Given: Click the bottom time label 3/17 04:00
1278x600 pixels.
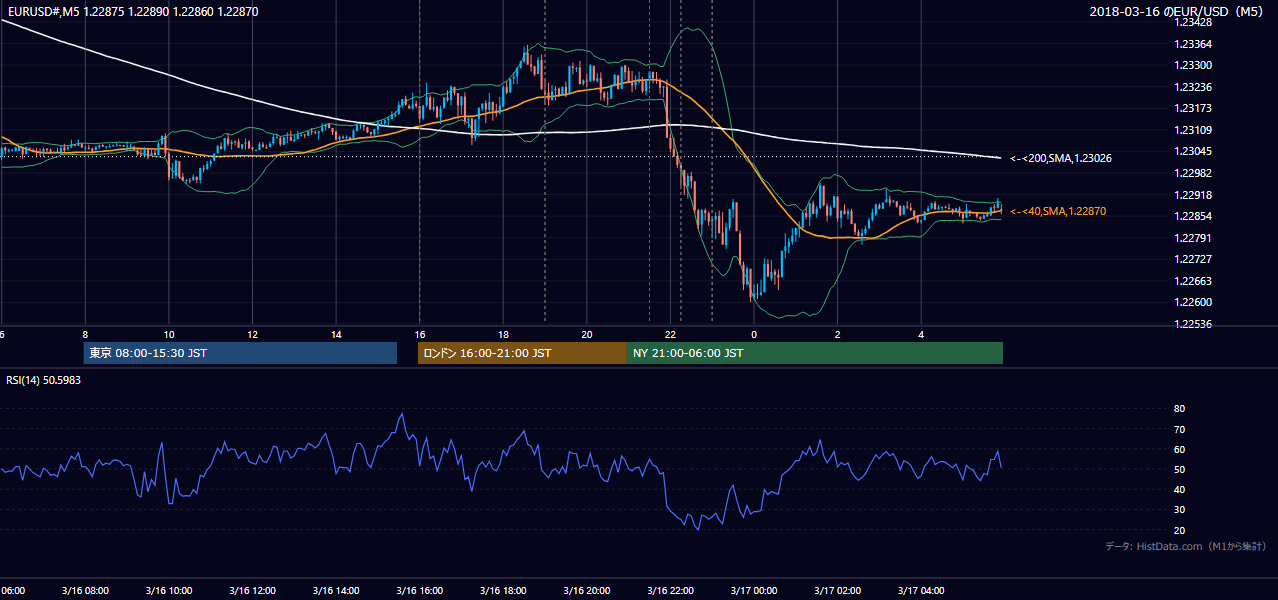Looking at the screenshot, I should pos(922,591).
